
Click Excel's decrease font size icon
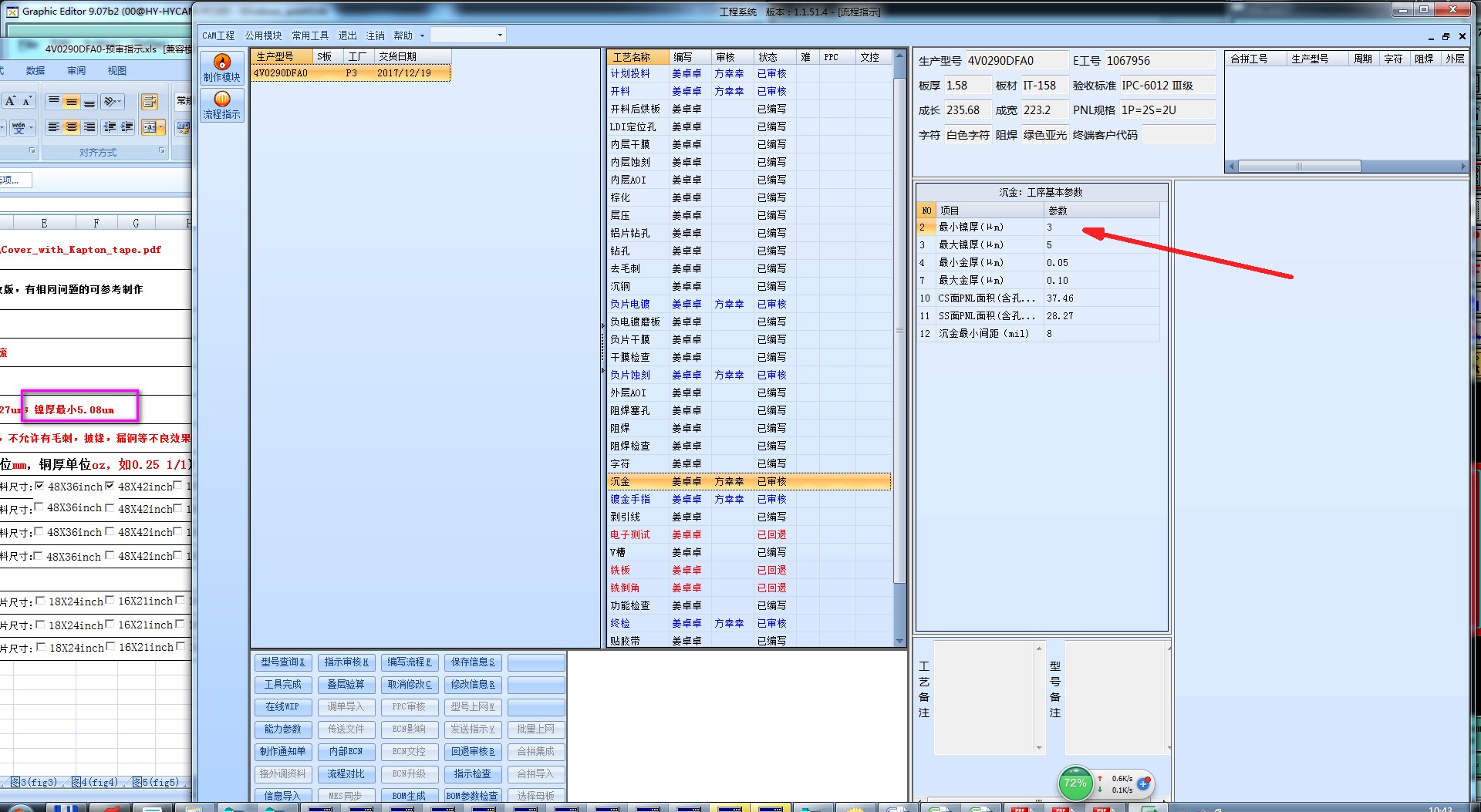pyautogui.click(x=27, y=101)
